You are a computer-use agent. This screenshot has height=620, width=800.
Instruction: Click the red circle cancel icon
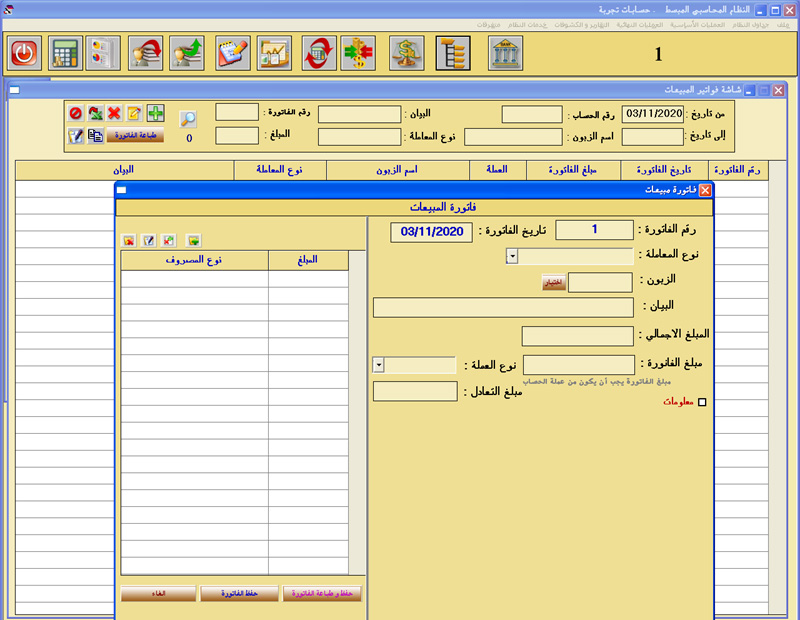coord(76,113)
